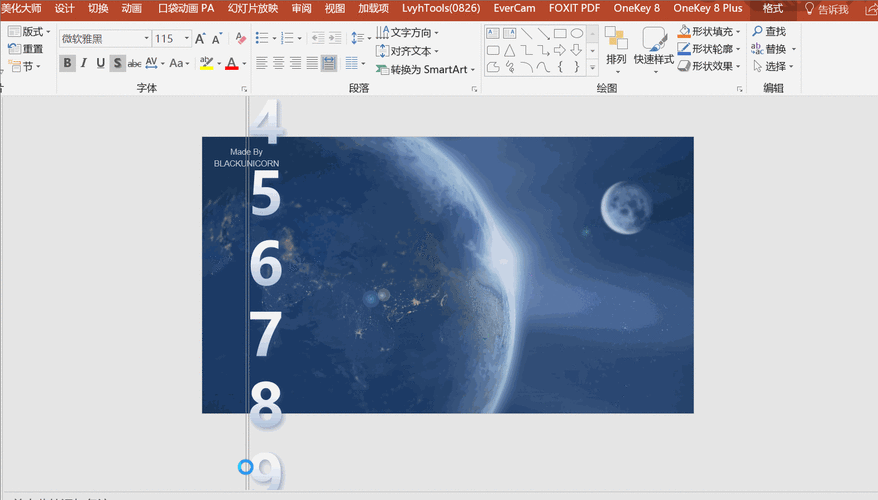
Task: Choose the triangle shape
Action: 510,50
